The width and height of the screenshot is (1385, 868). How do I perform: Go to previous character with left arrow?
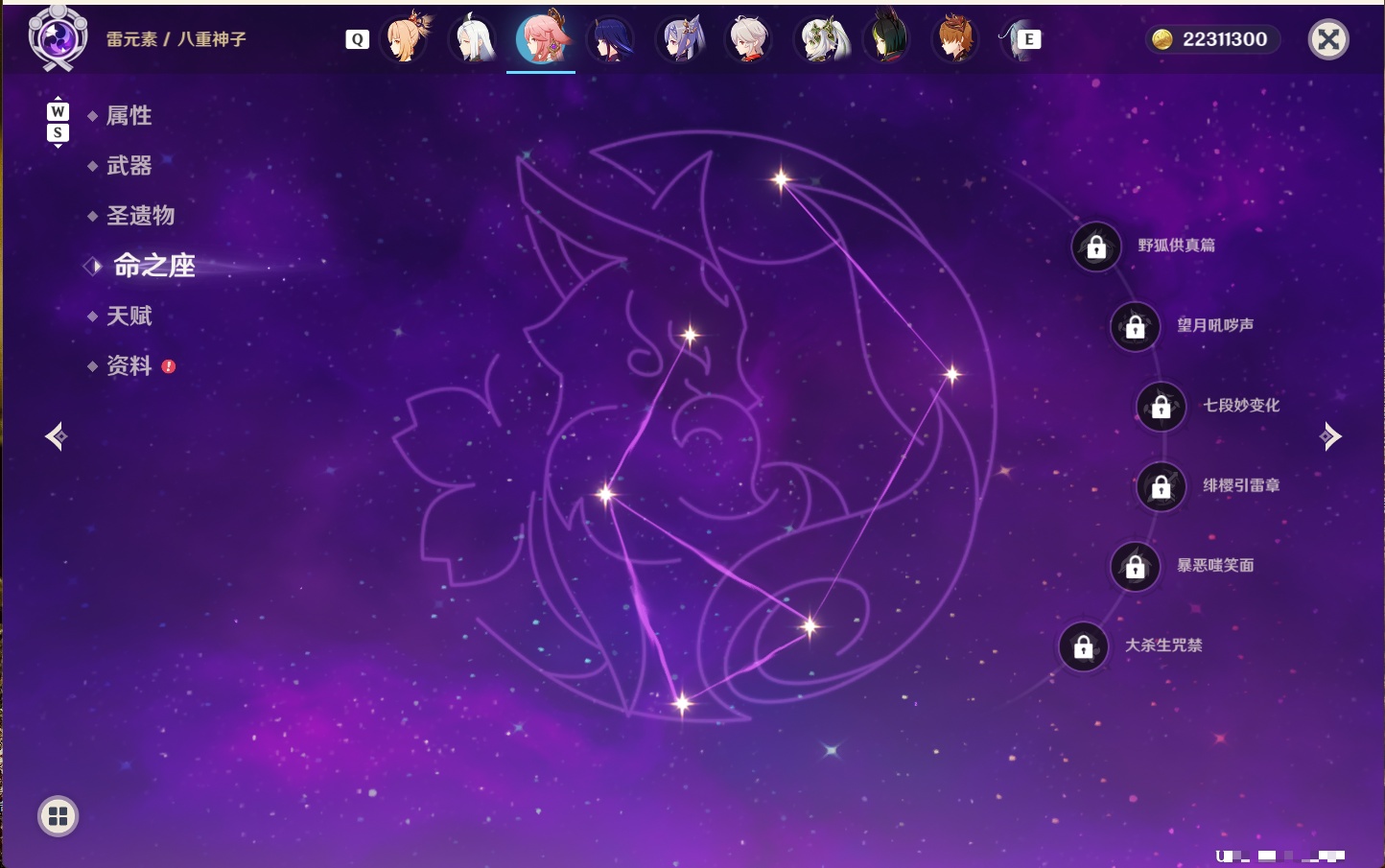point(57,436)
